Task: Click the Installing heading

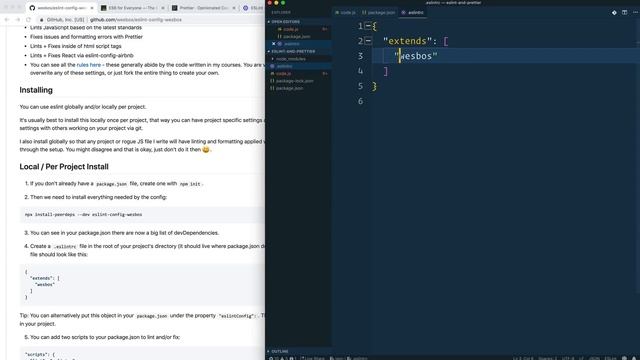Action: coord(36,90)
